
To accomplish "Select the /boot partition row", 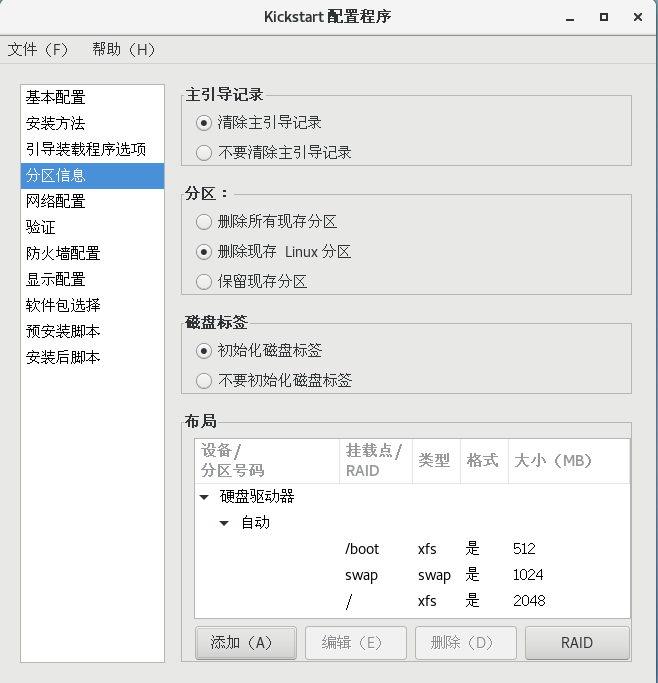I will 412,549.
